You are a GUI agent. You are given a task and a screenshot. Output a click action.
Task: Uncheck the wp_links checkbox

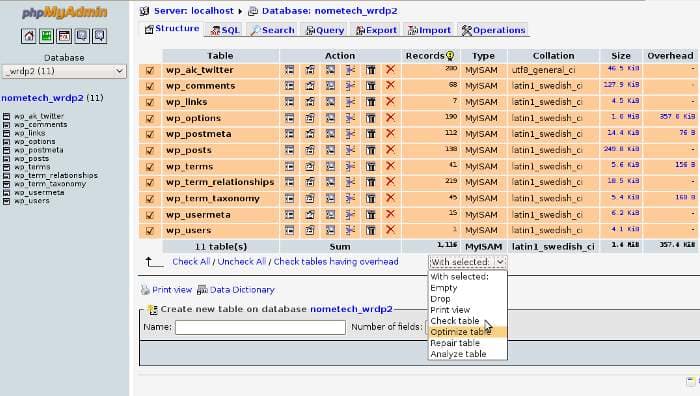click(150, 103)
